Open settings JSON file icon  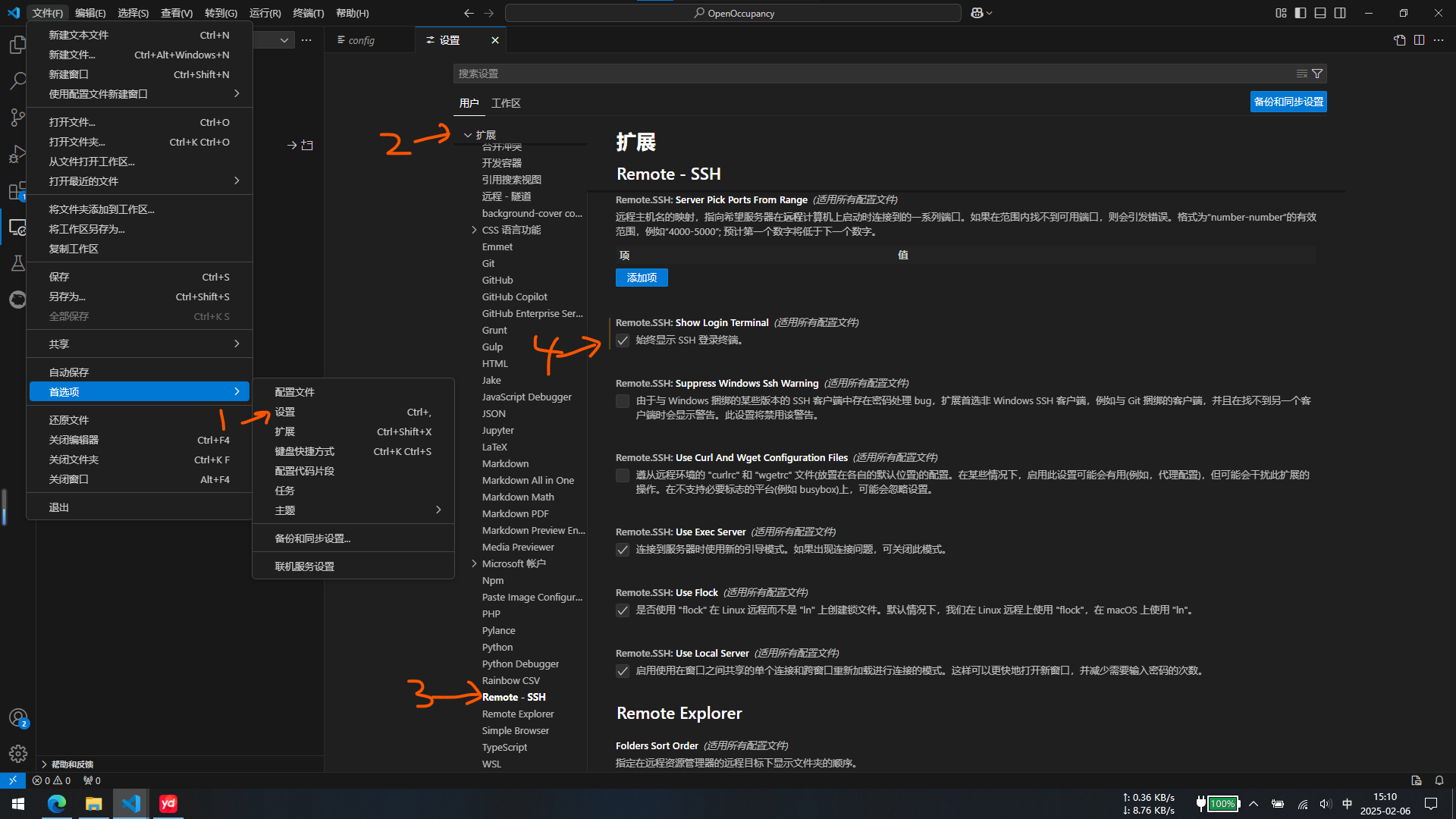1399,40
